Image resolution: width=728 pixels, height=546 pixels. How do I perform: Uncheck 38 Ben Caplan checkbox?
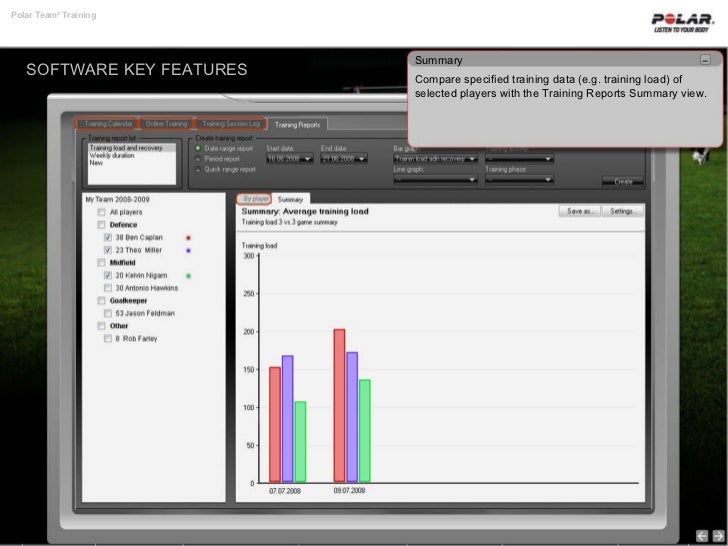108,237
